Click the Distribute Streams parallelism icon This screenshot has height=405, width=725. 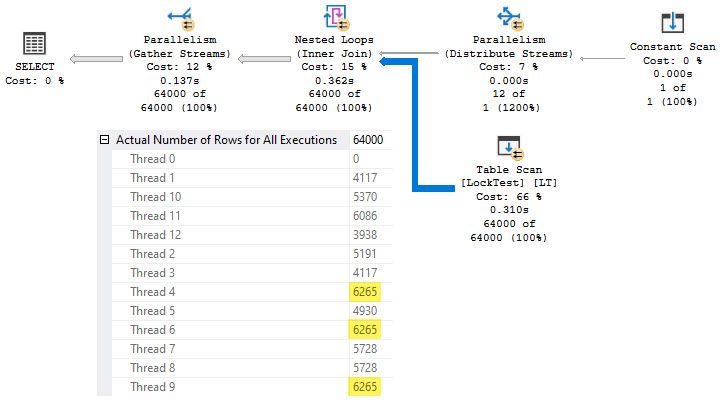[510, 18]
